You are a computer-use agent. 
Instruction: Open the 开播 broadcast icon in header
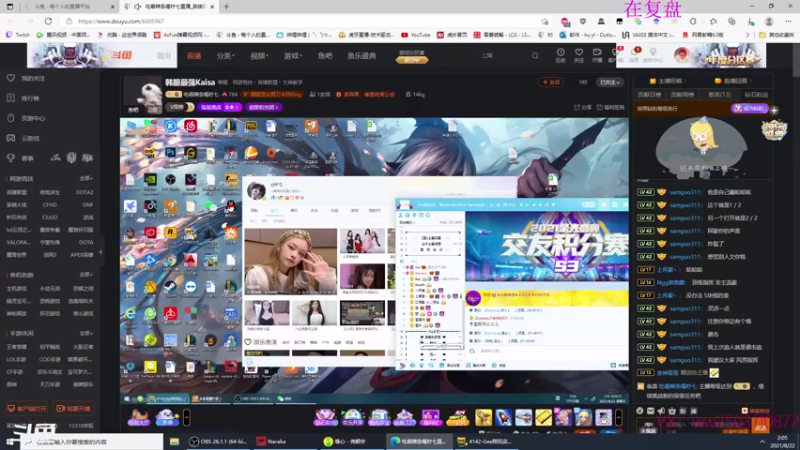597,55
